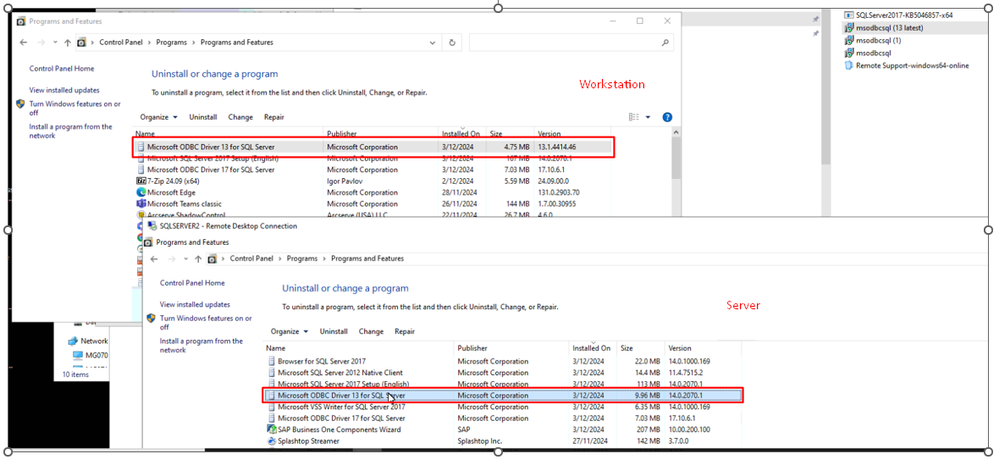
Task: Open the Organize dropdown in Server window
Action: [289, 332]
